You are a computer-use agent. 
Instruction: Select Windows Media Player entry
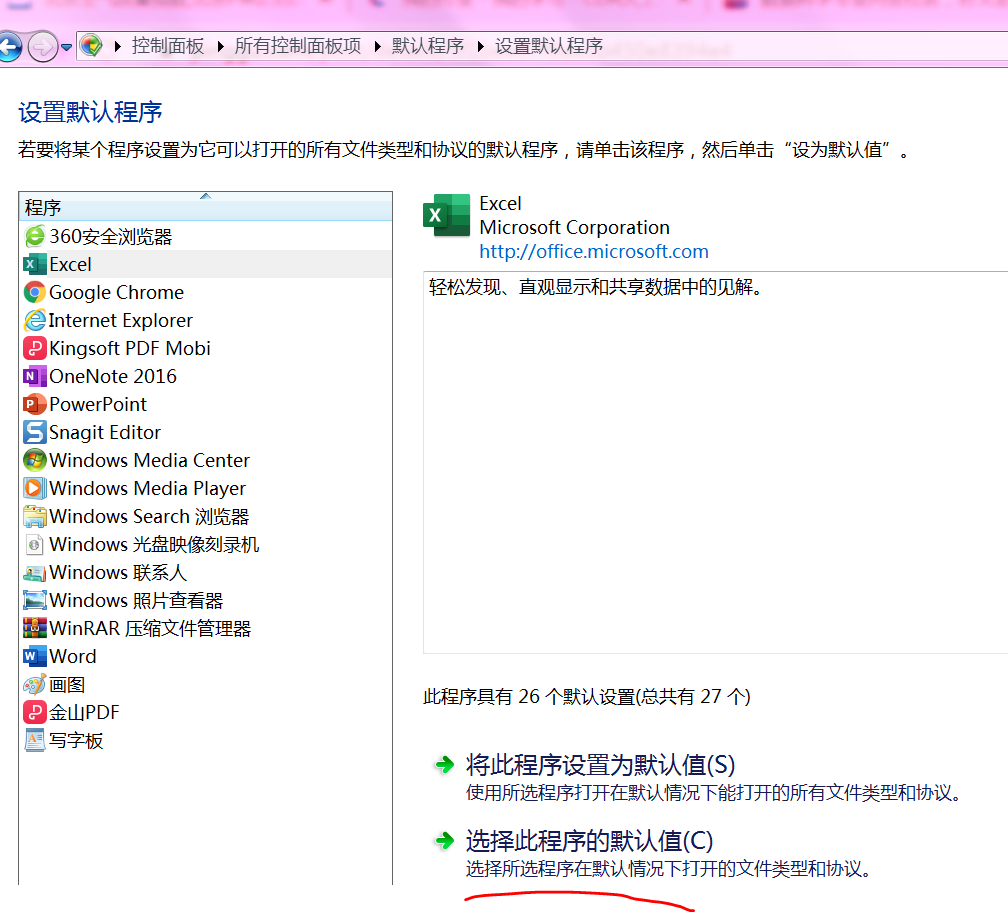point(147,488)
